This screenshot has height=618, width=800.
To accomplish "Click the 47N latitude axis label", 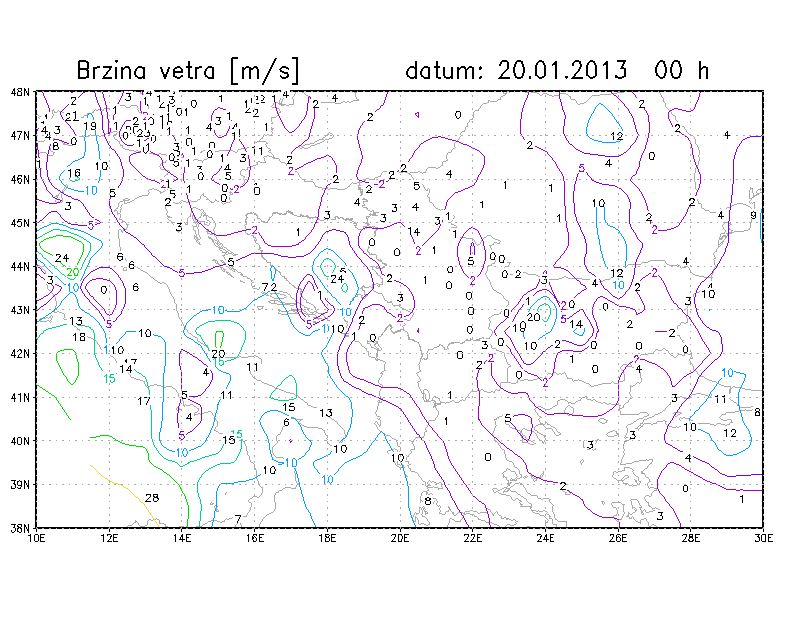I will point(19,135).
